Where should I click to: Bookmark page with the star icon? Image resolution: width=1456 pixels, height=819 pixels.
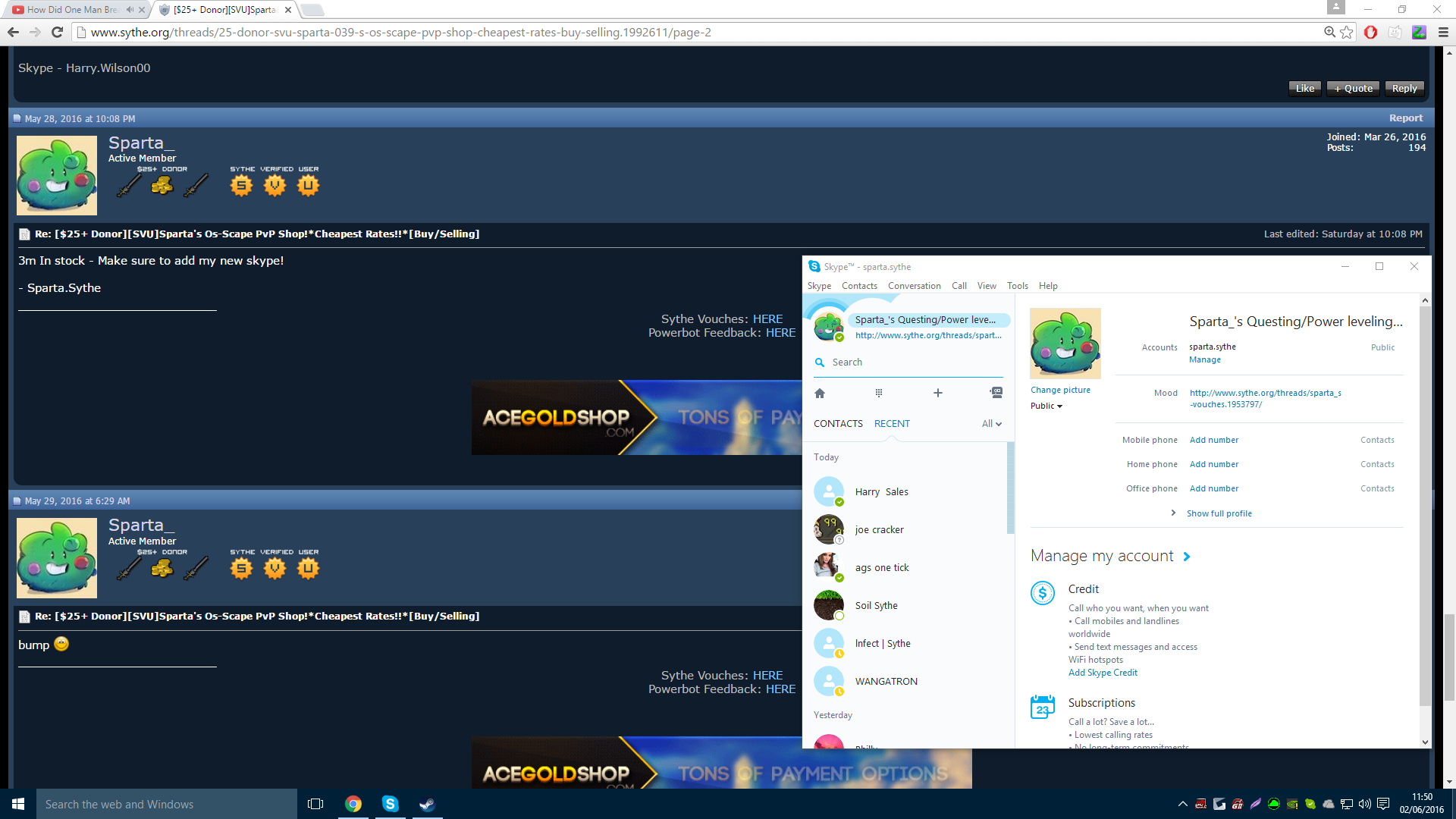tap(1347, 32)
